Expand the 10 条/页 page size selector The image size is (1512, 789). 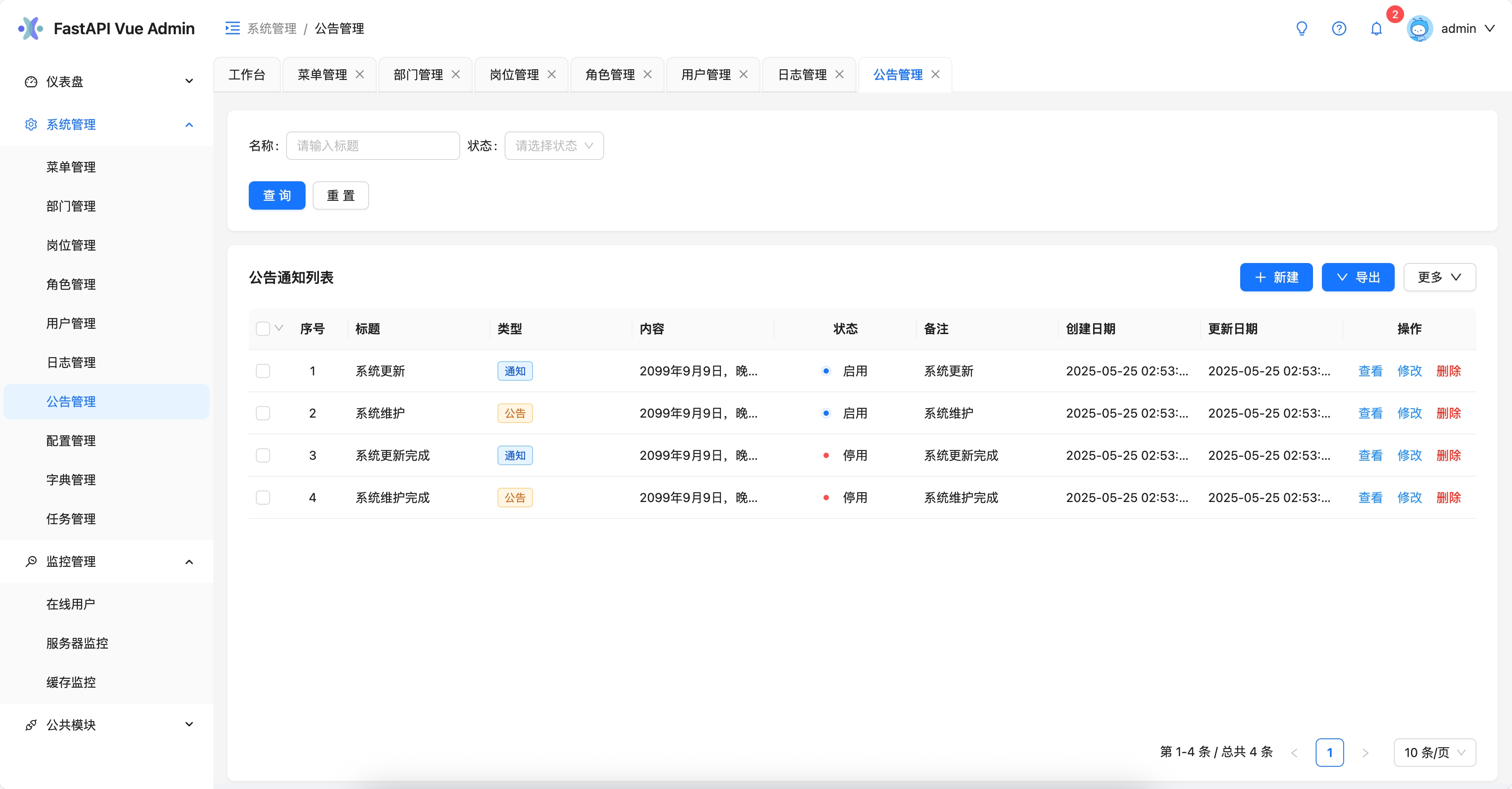click(1435, 753)
